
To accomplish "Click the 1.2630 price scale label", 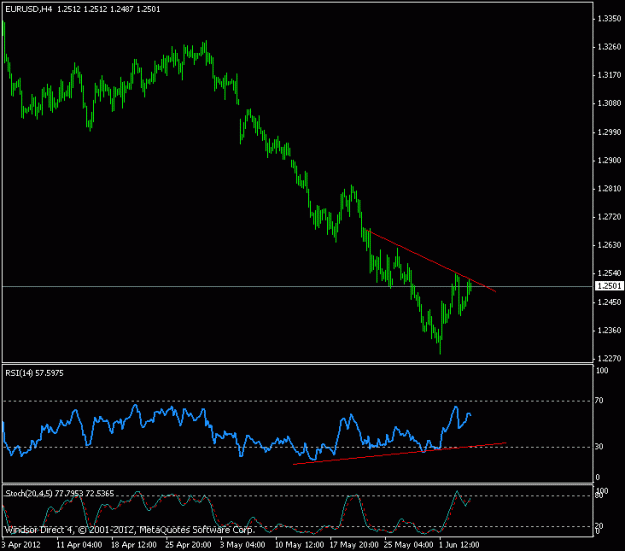I will click(x=609, y=245).
